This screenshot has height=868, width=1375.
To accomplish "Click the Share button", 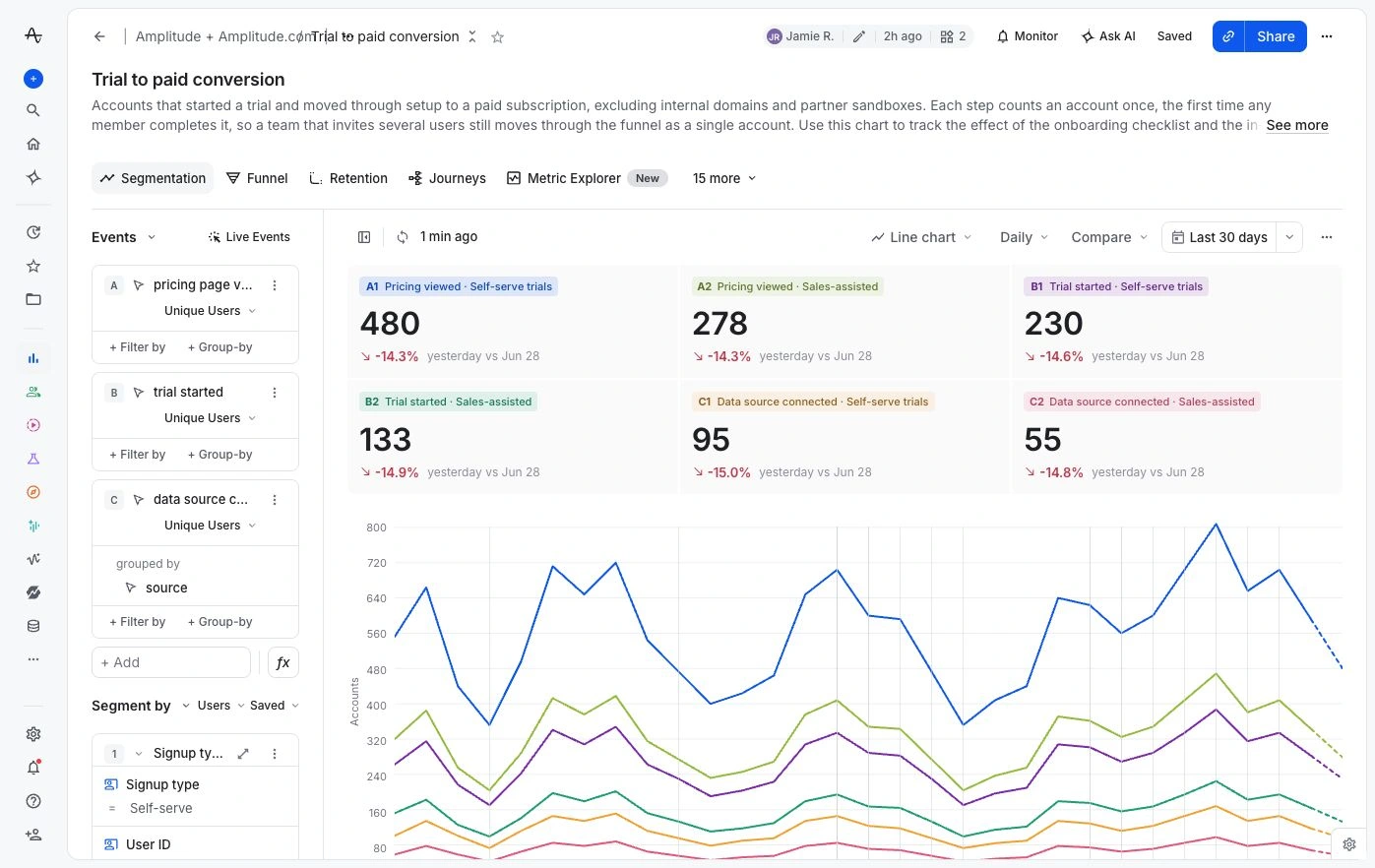I will click(1276, 36).
